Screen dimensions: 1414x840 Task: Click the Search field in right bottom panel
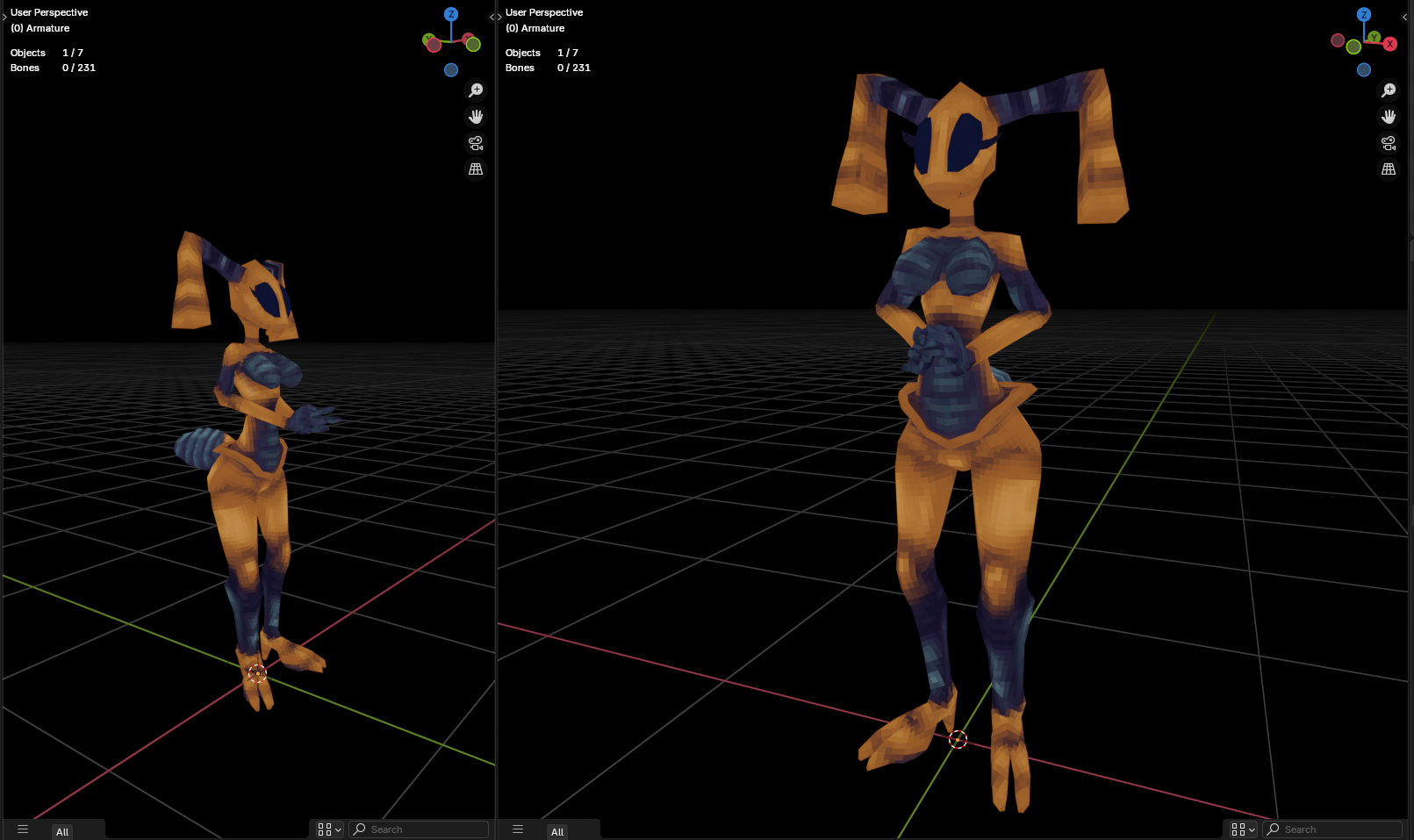pos(1332,829)
